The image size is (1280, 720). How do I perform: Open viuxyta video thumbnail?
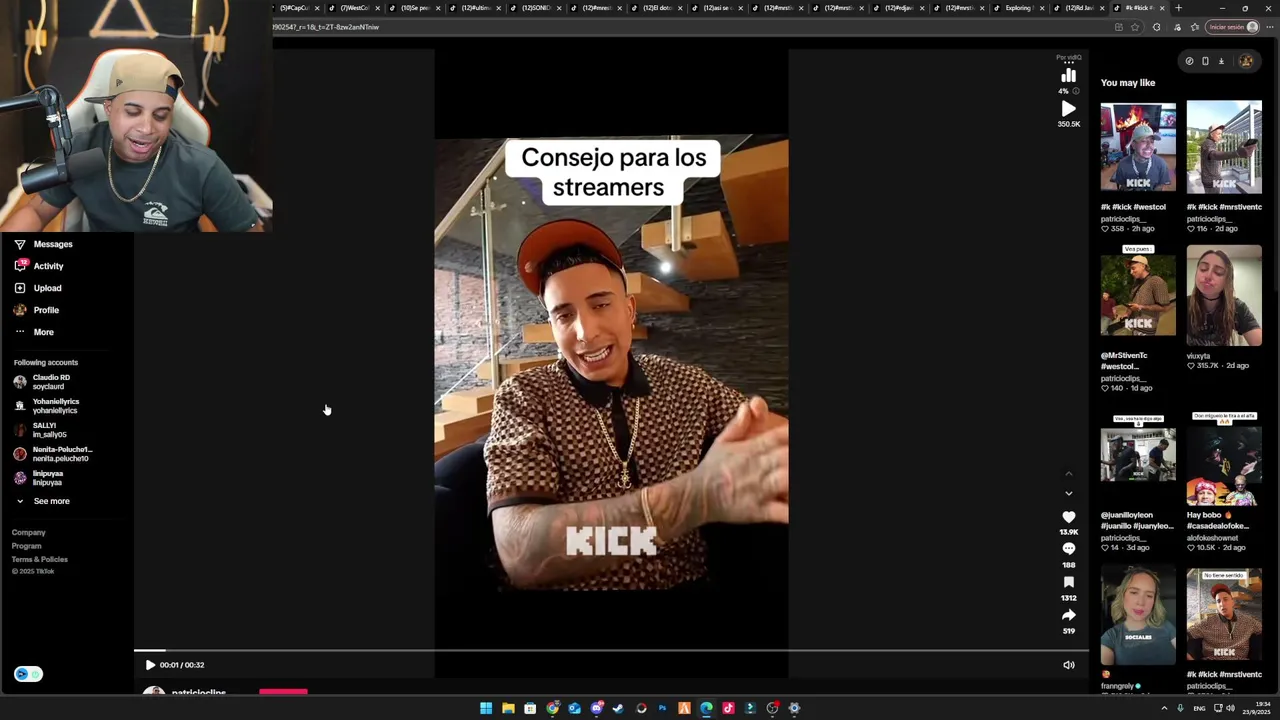[x=1224, y=295]
